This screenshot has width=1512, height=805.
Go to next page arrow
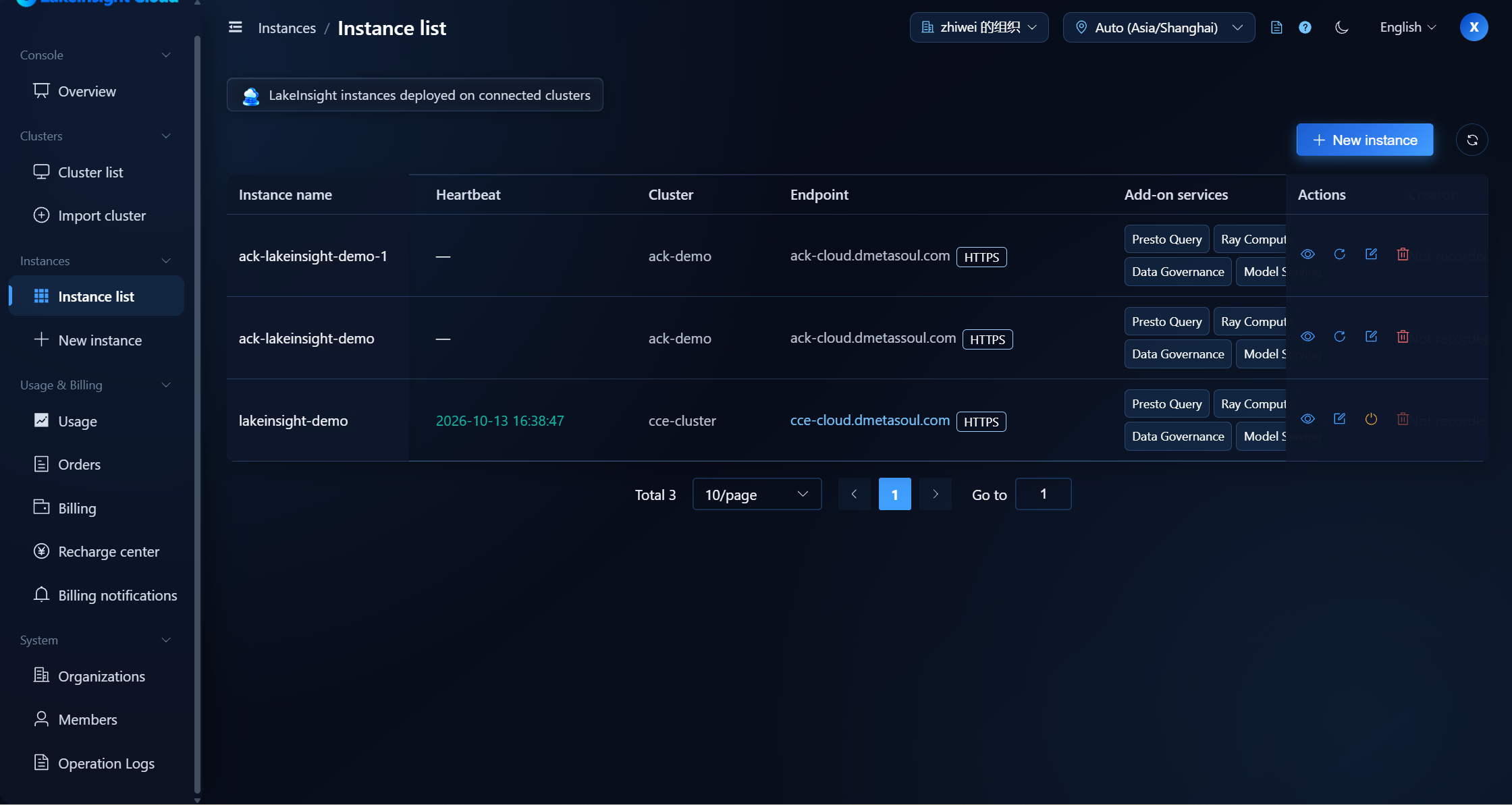[935, 495]
